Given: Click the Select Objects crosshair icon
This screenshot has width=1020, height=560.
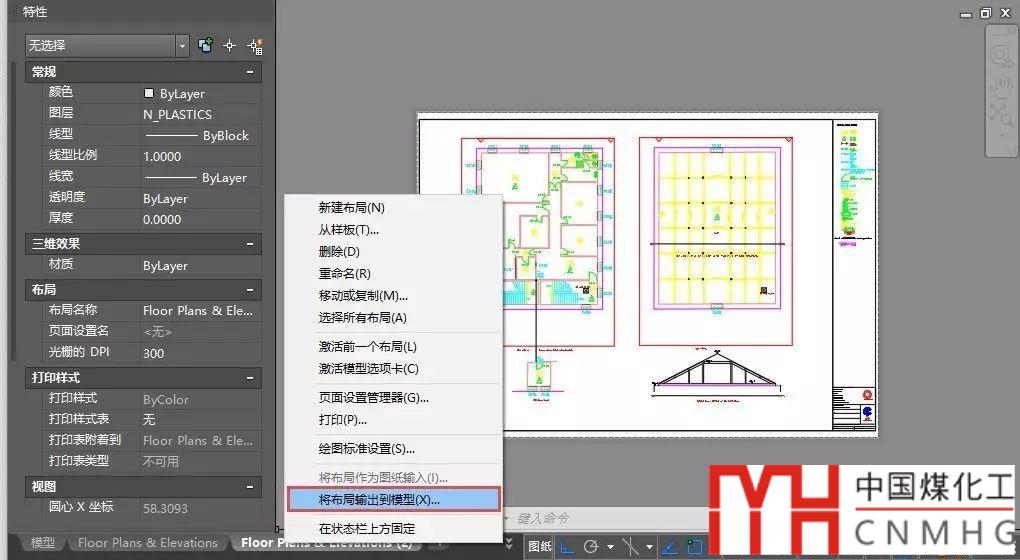Looking at the screenshot, I should pos(229,46).
